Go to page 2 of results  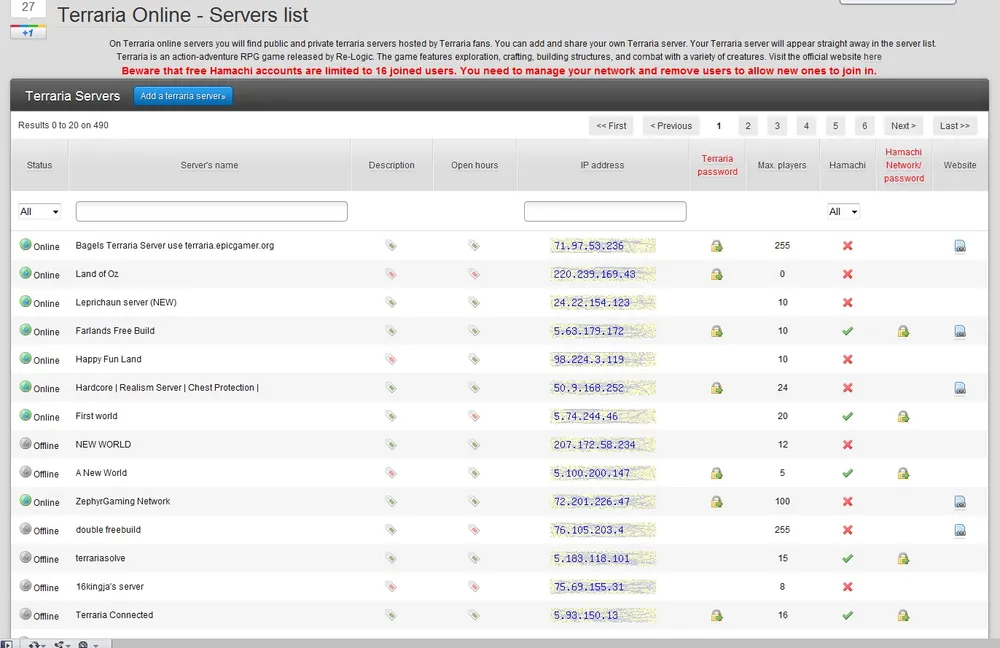coord(747,126)
